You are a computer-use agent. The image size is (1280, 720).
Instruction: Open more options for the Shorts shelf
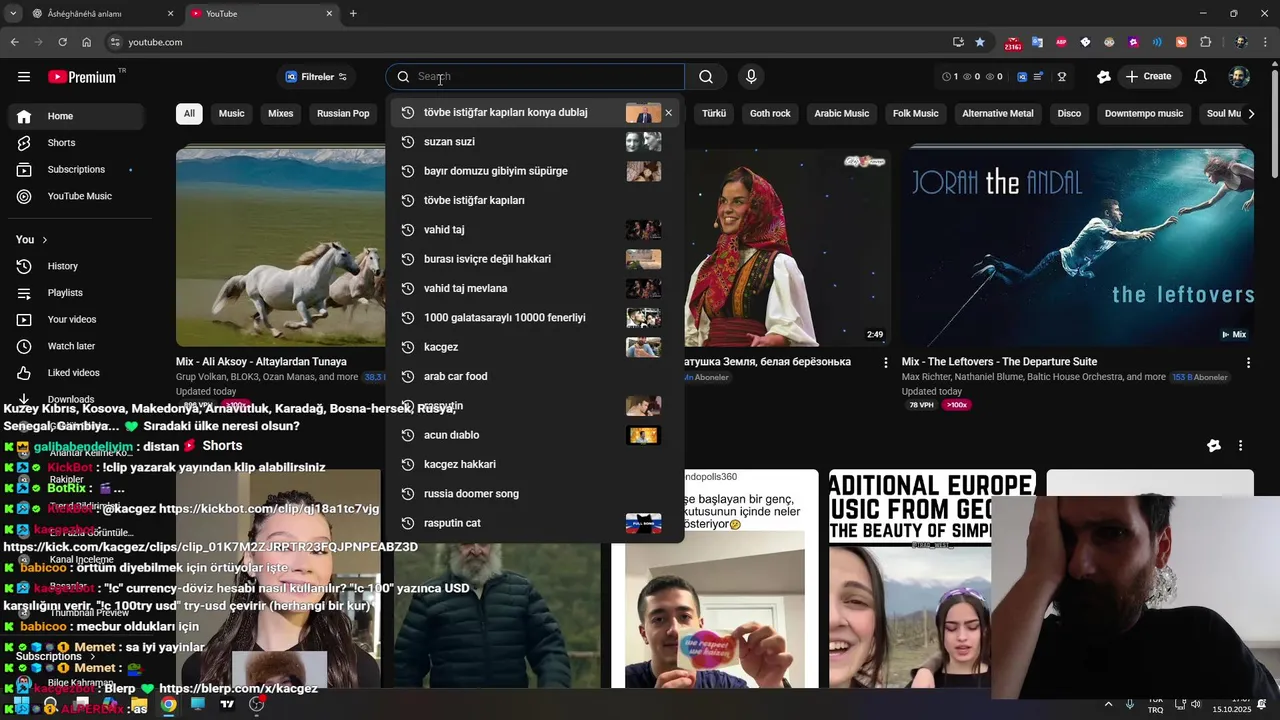click(x=1240, y=446)
